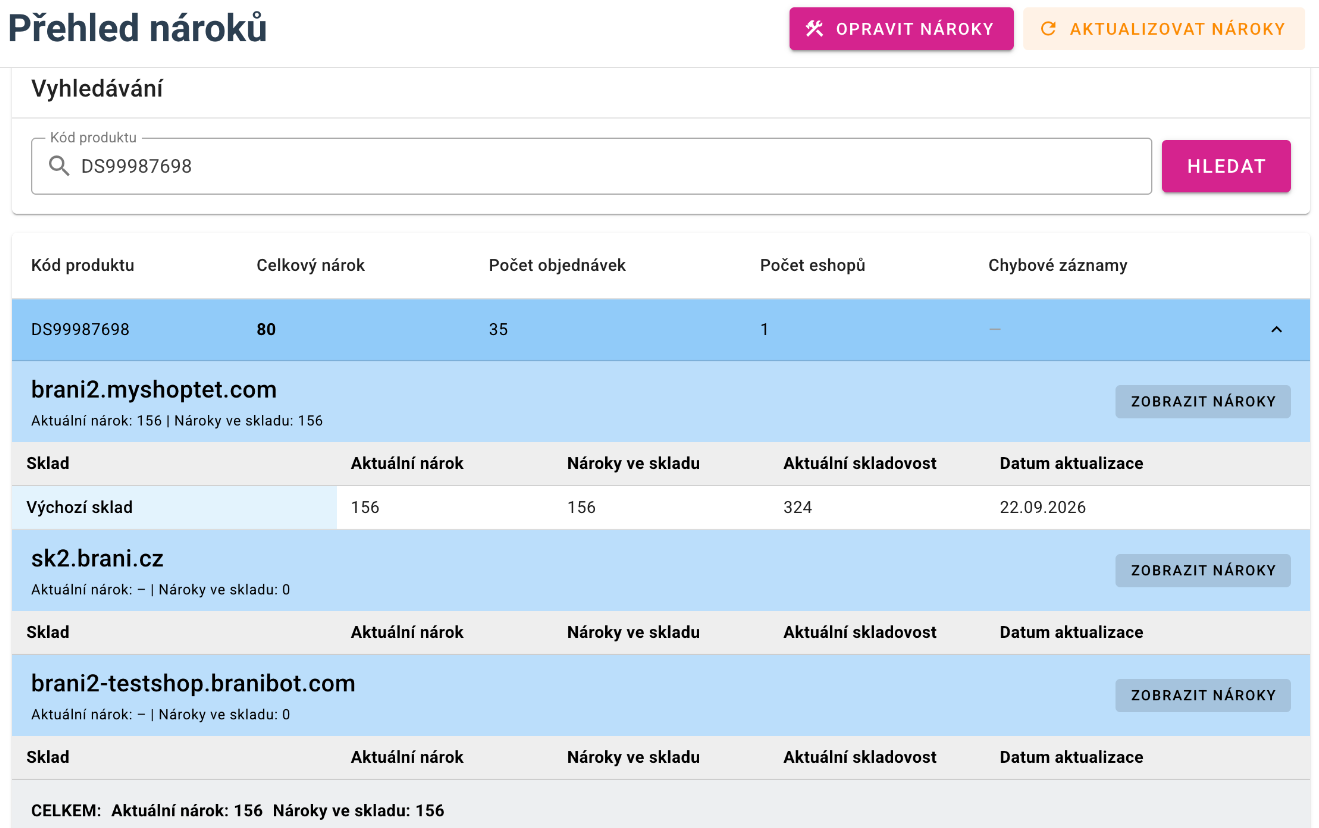
Task: Click Aktuální skladovost header under brani2.myshoptet.com
Action: pyautogui.click(x=860, y=463)
